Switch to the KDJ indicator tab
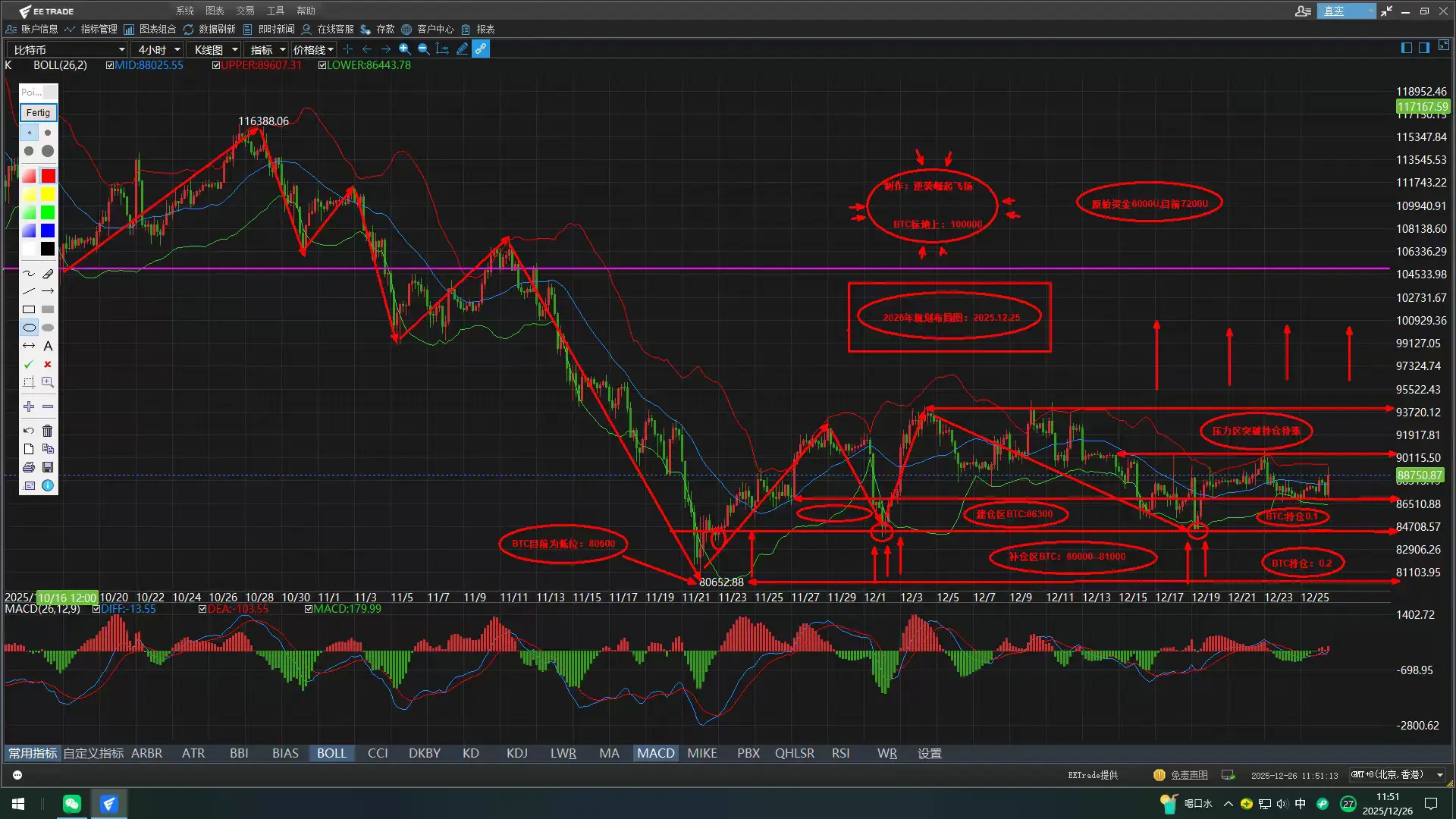1456x819 pixels. [x=516, y=753]
